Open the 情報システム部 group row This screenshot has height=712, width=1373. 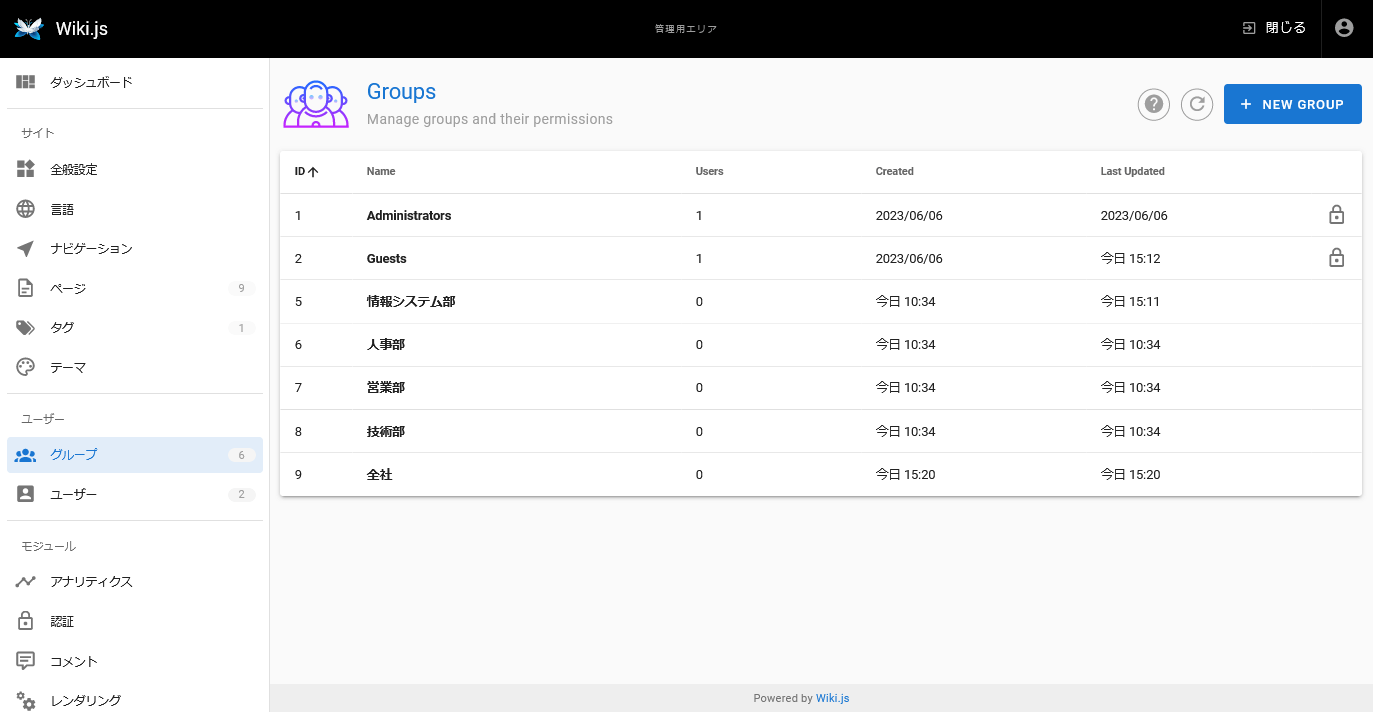tap(411, 301)
